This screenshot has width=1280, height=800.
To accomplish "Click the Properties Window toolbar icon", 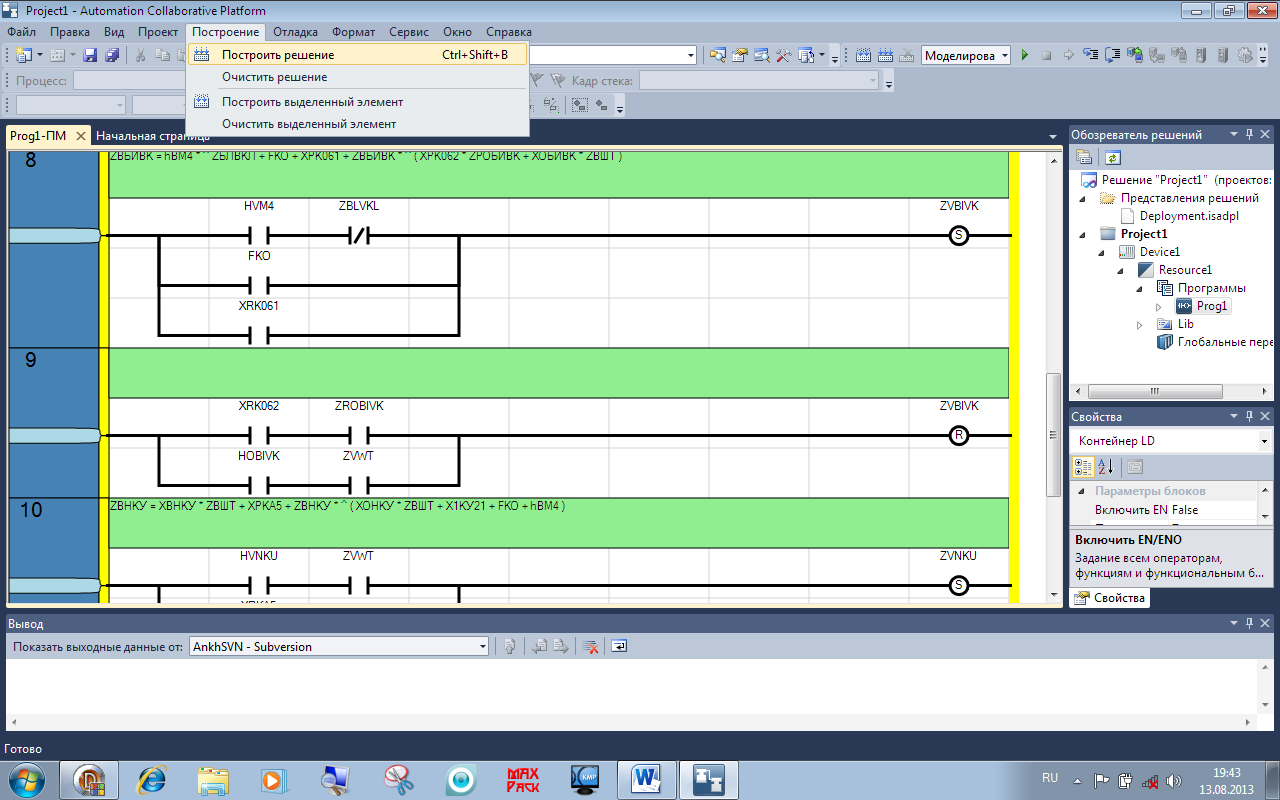I will click(740, 55).
